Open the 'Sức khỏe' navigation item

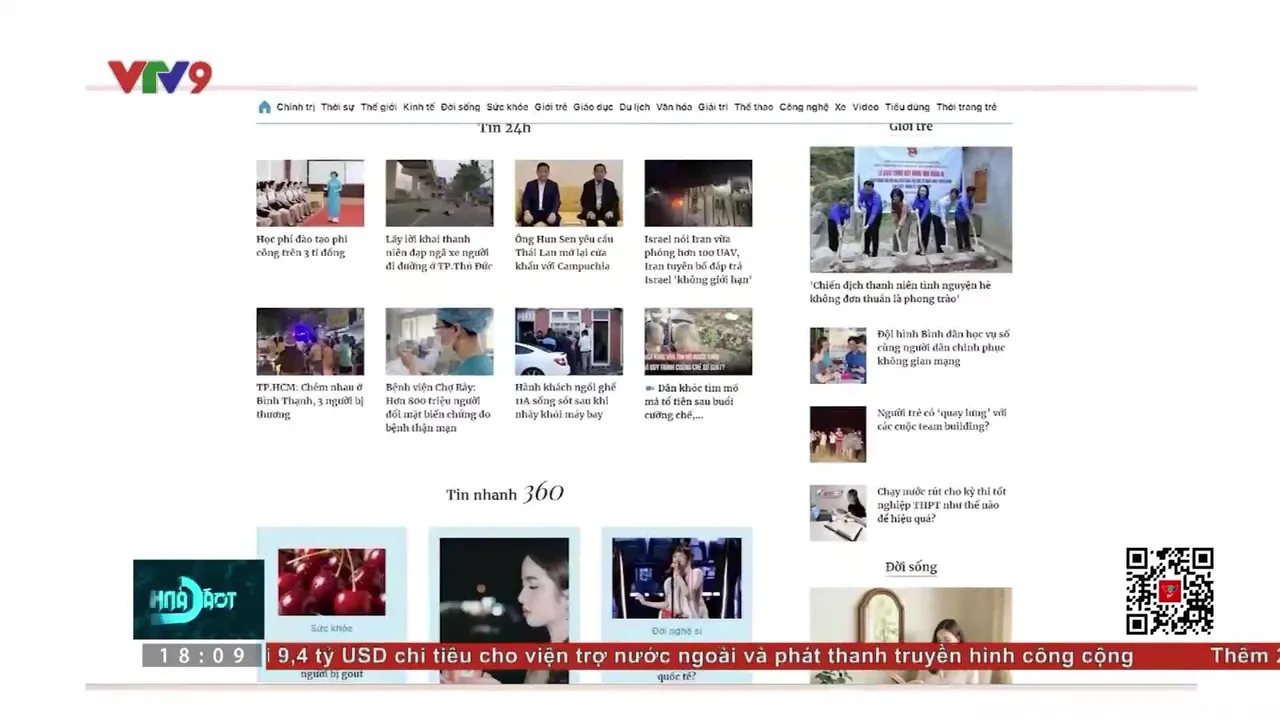507,107
